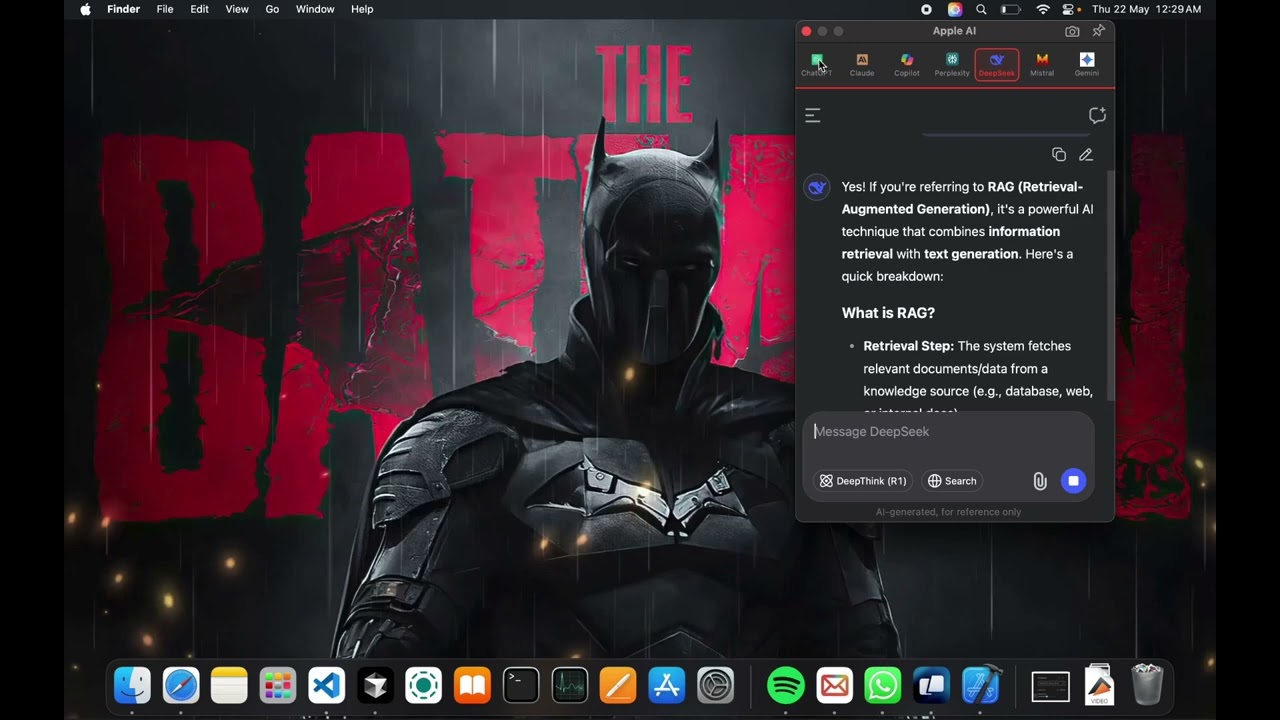Stop the response generation
The width and height of the screenshot is (1280, 720).
[x=1073, y=481]
